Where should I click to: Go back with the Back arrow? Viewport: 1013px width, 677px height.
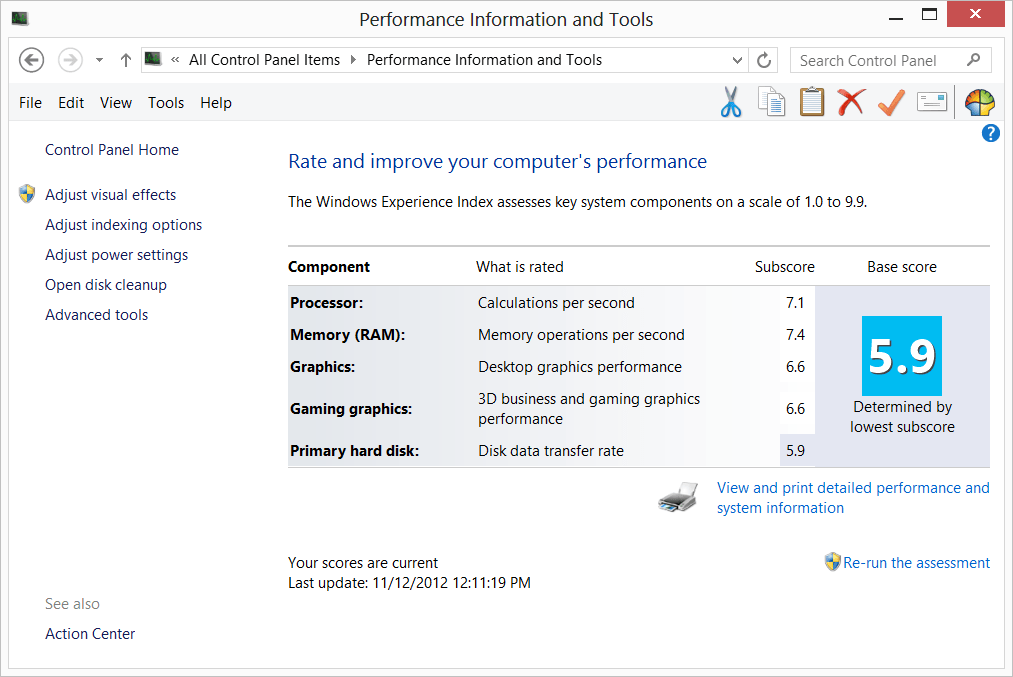[31, 60]
